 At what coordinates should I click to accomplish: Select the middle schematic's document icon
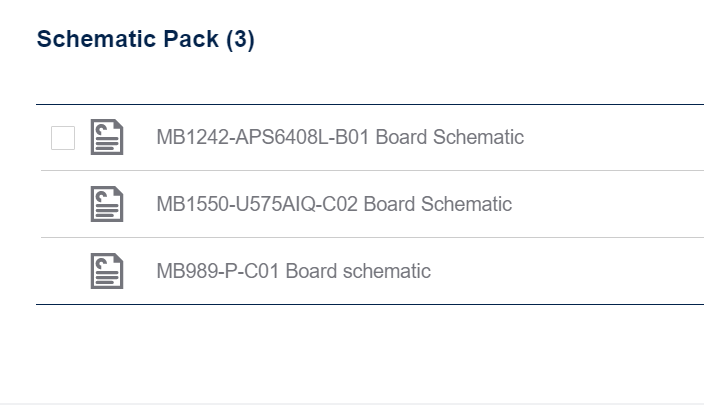(x=107, y=204)
